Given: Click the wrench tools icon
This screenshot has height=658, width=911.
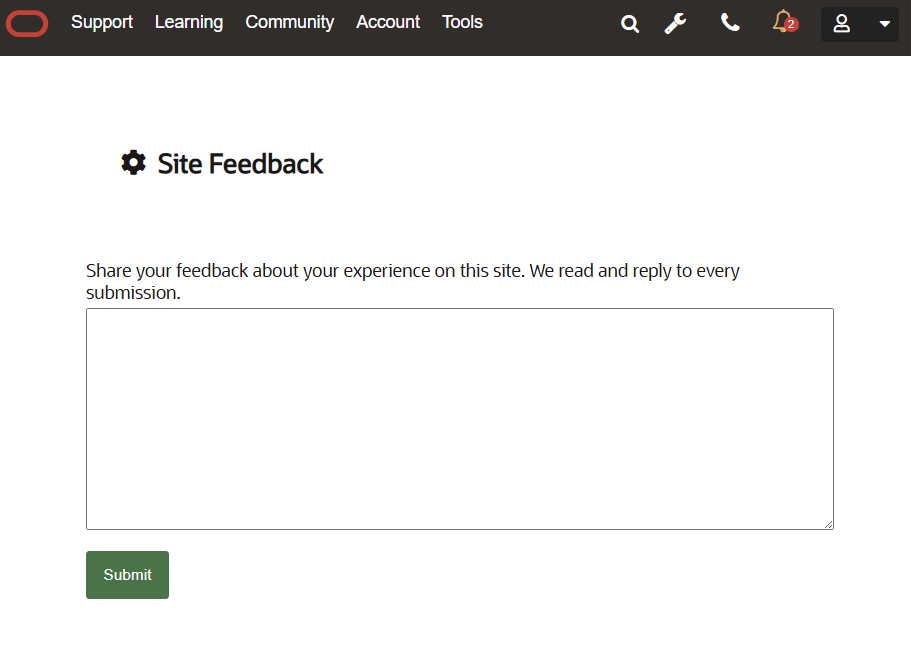Looking at the screenshot, I should (x=676, y=23).
